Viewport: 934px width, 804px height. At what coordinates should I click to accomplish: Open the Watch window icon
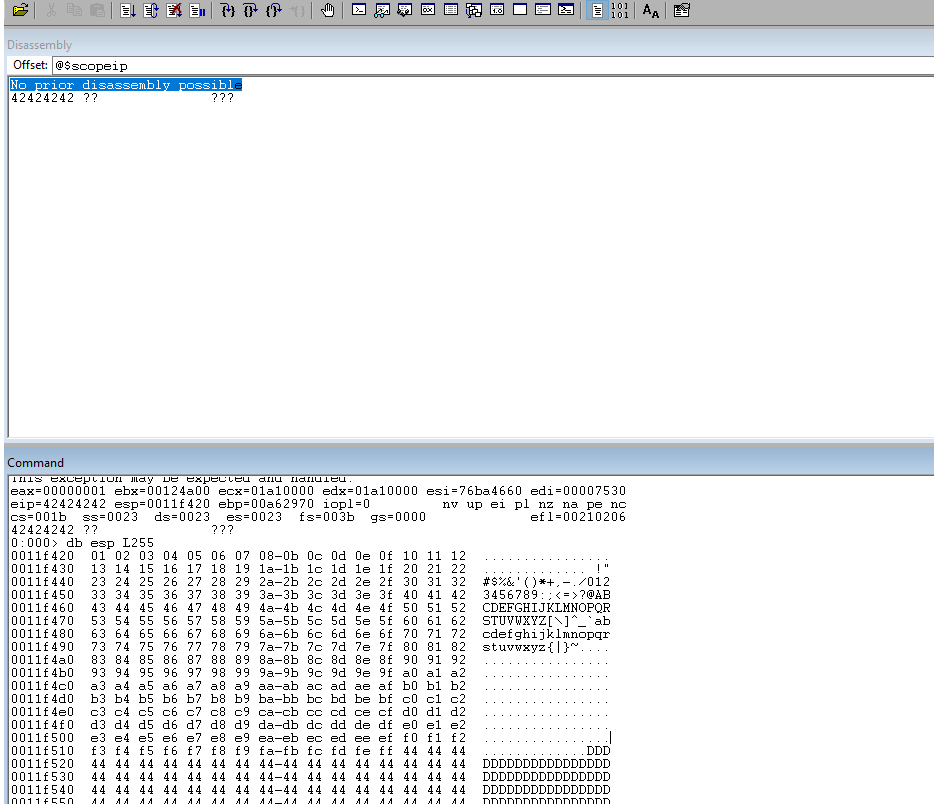pos(382,11)
